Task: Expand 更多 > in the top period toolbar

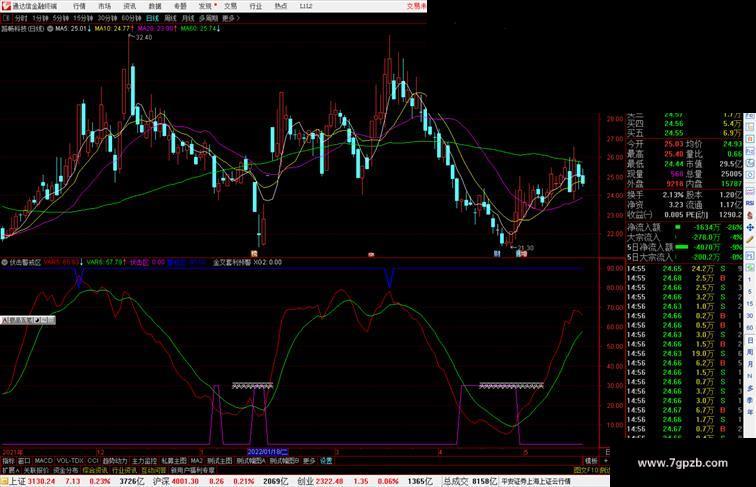Action: [x=231, y=18]
